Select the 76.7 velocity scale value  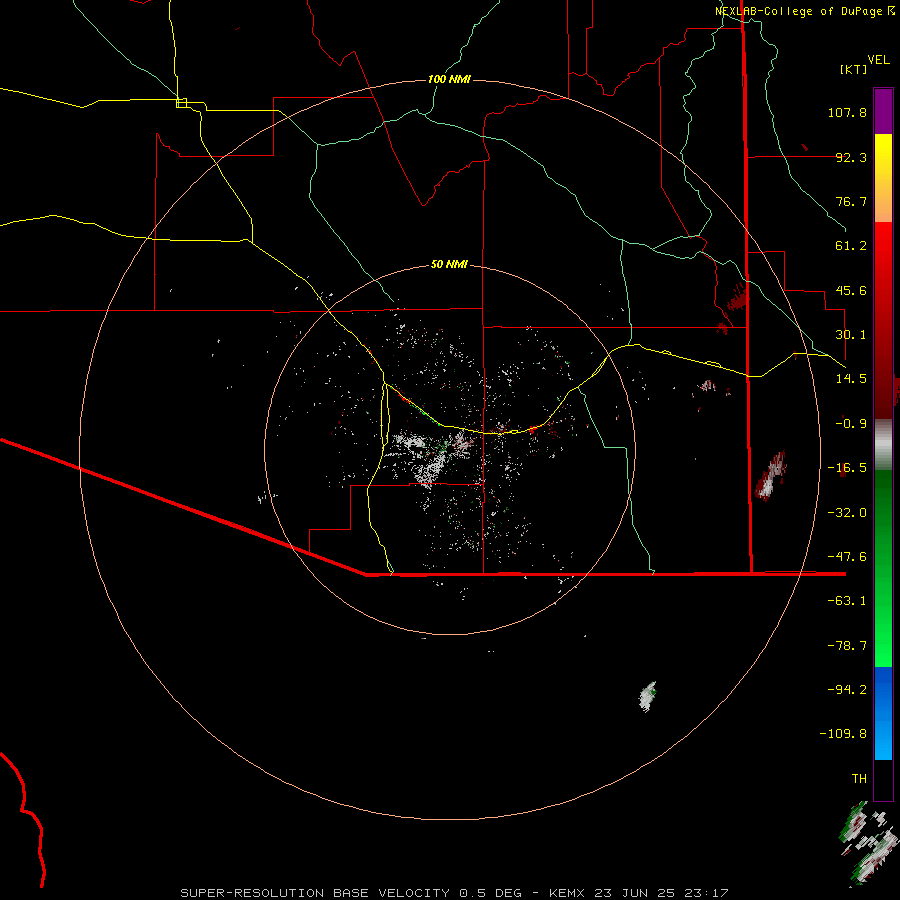[851, 201]
